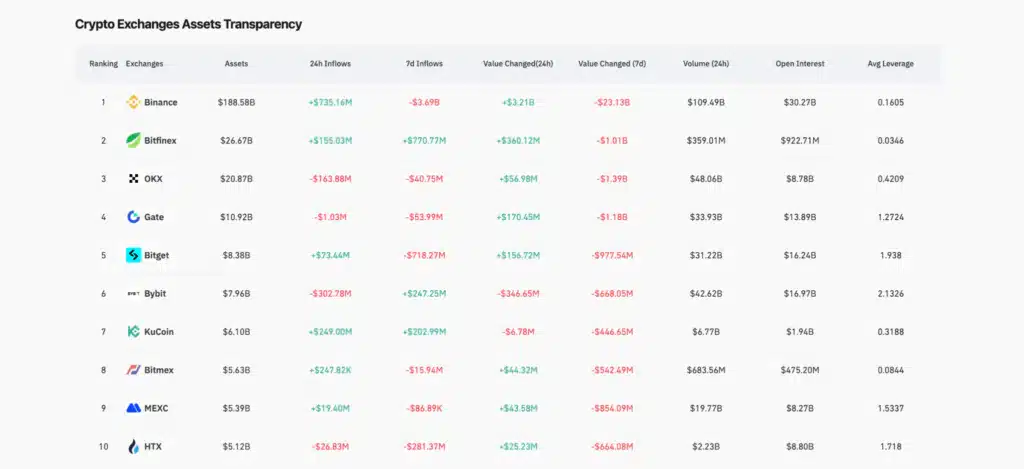Viewport: 1024px width, 469px height.
Task: Select Bitget 7d inflow -$718.27M
Action: [424, 255]
